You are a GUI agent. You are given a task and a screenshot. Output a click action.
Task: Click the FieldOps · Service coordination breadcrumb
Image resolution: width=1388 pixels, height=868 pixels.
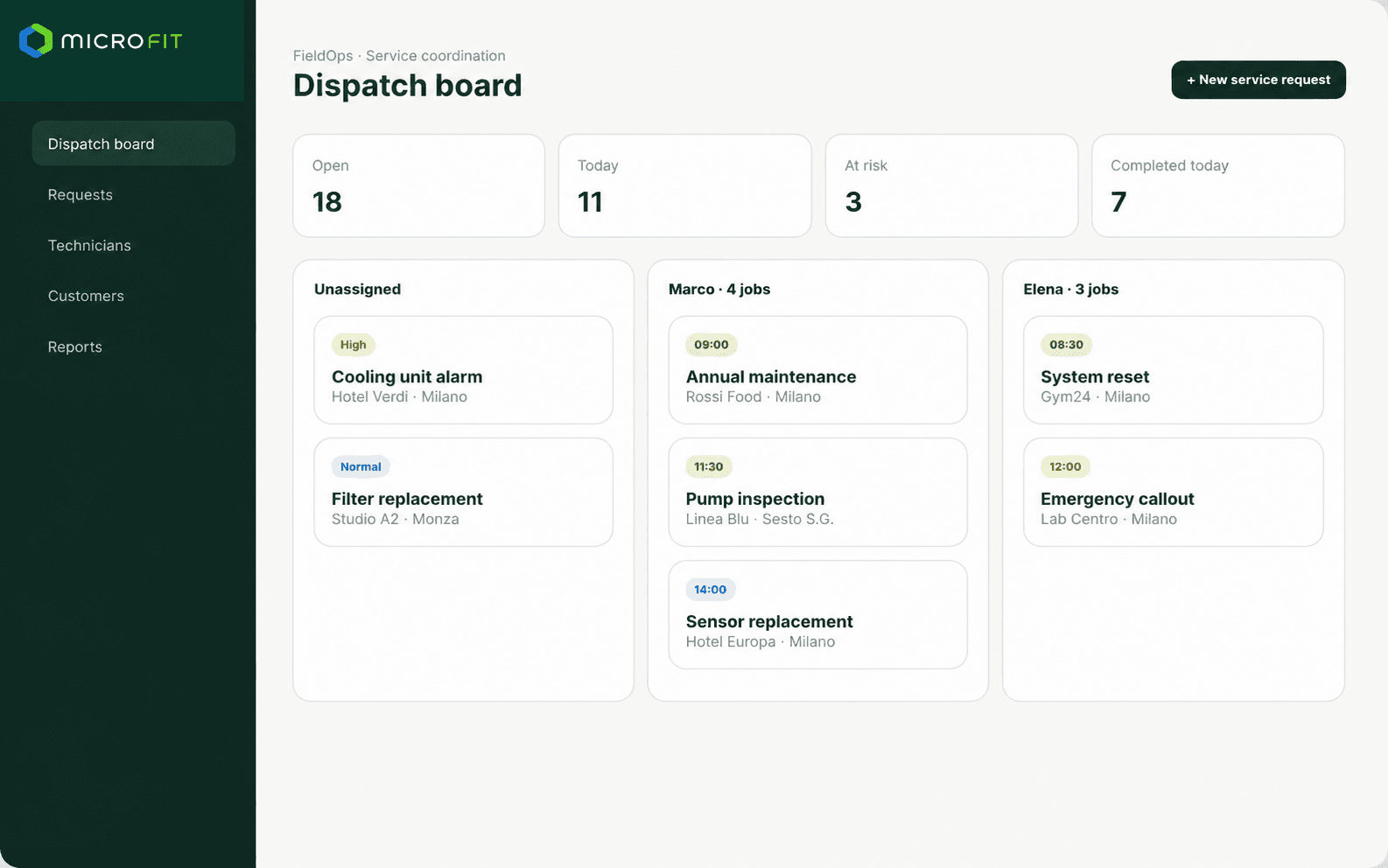(x=399, y=56)
